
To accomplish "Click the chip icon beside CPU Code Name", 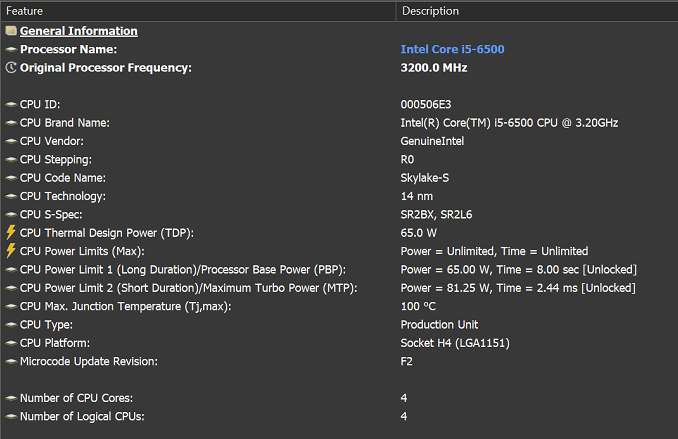I will click(x=11, y=178).
